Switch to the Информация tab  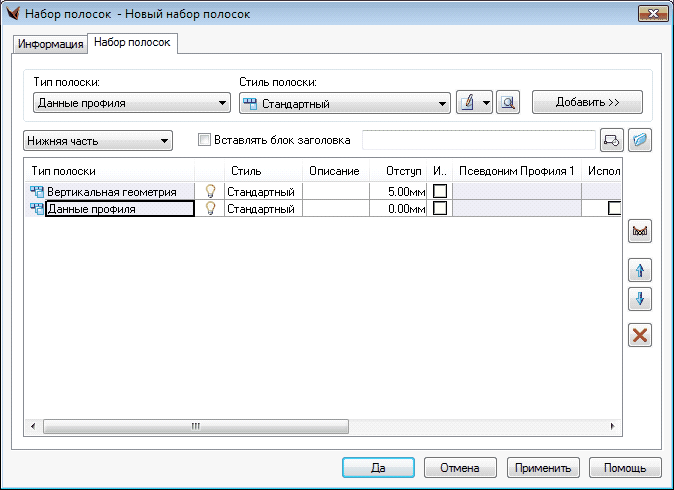pyautogui.click(x=51, y=44)
